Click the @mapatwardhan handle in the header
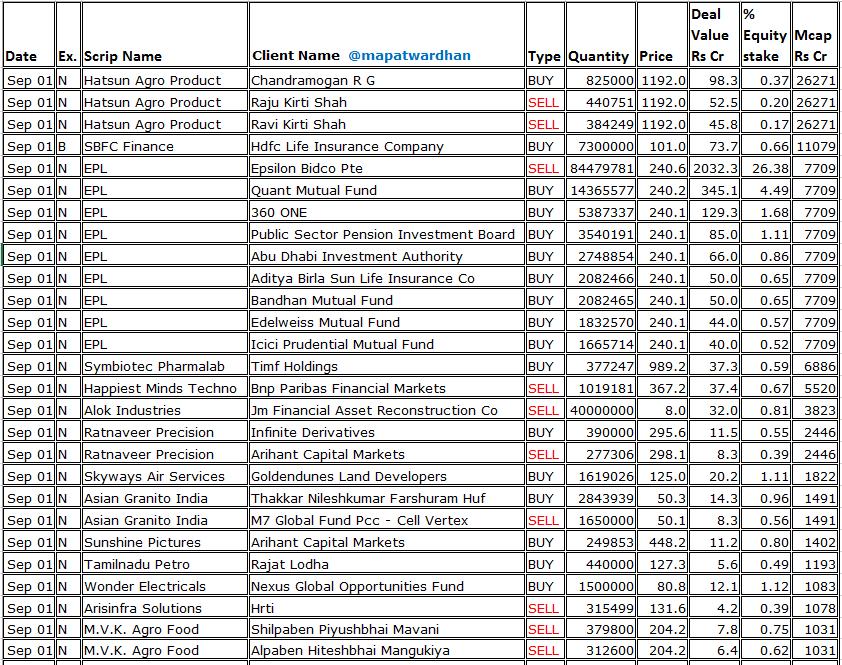842x665 pixels. (x=409, y=55)
